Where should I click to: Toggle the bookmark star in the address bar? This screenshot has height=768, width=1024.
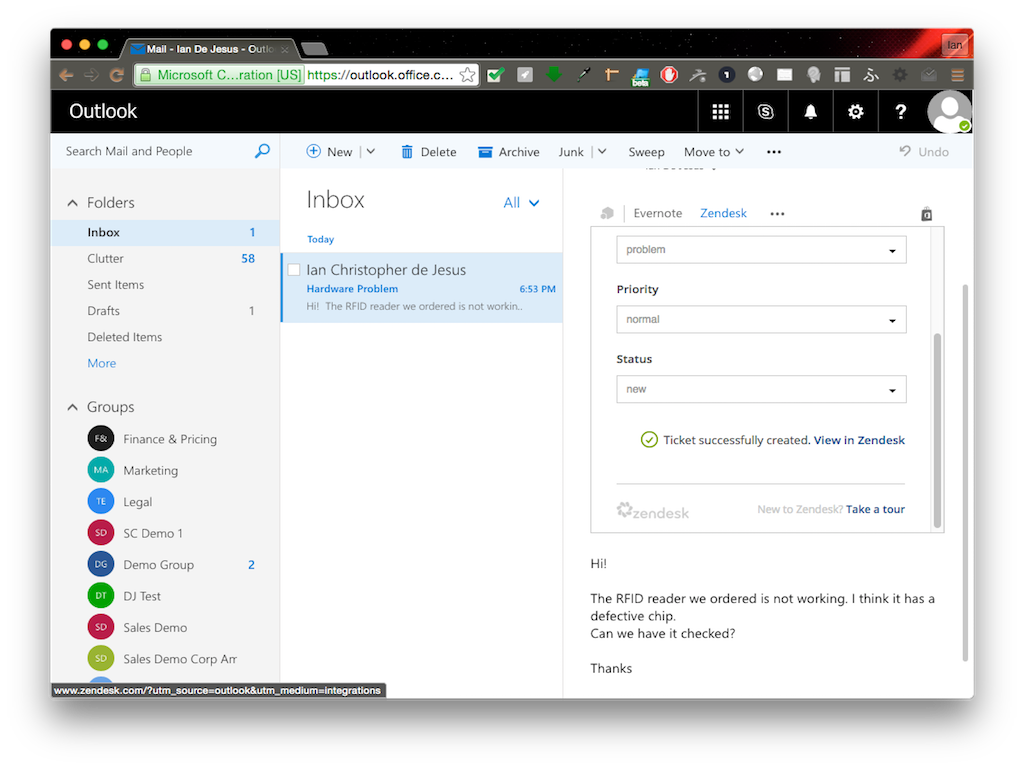(x=466, y=74)
